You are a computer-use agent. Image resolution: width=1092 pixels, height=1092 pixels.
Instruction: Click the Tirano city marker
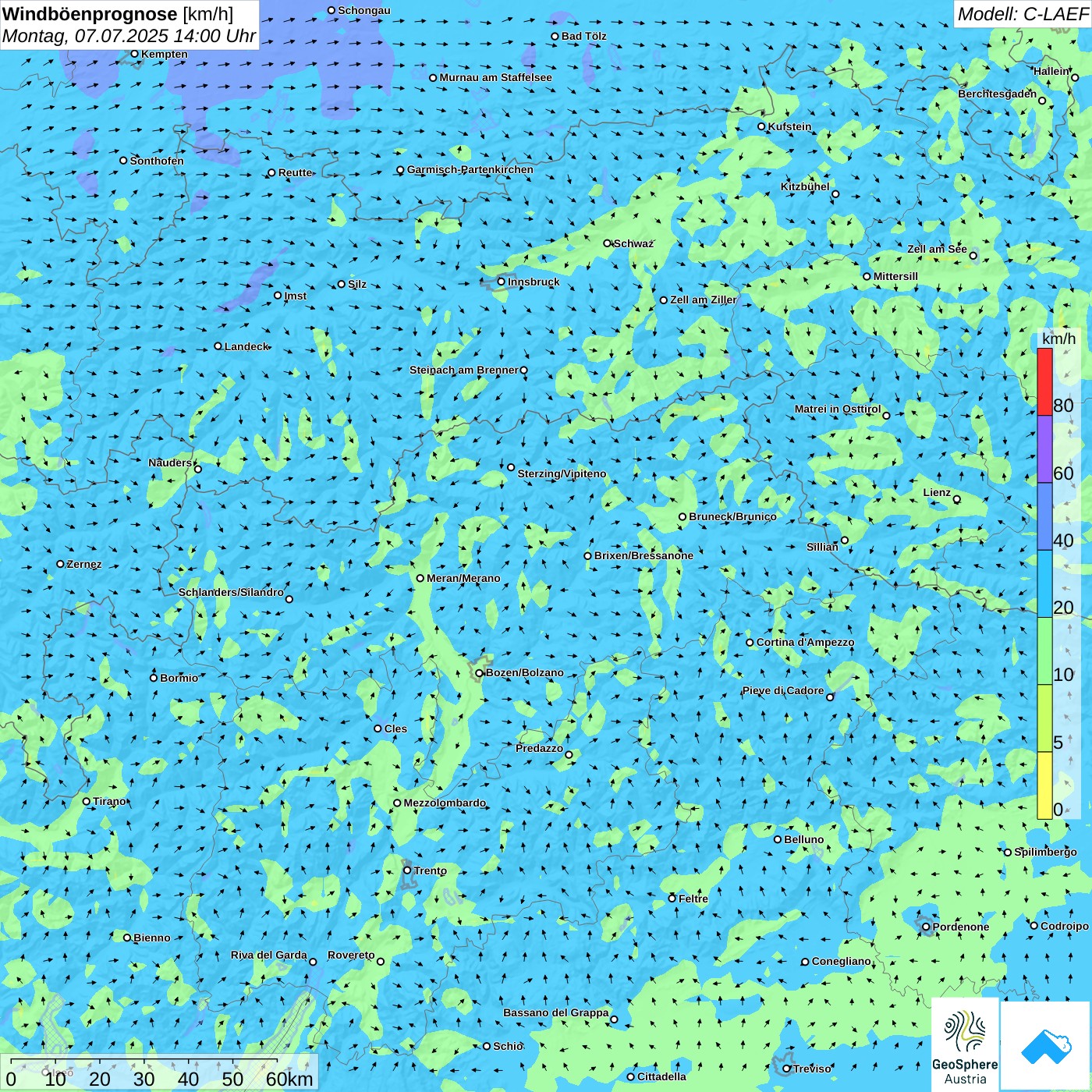click(87, 801)
